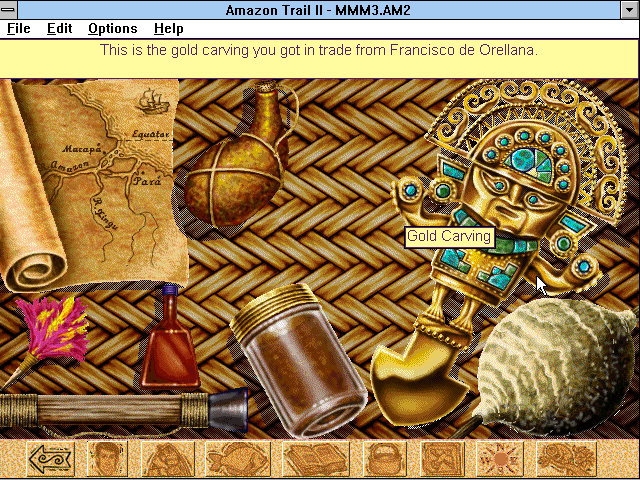Select the large striped seashell
Image resolution: width=640 pixels, height=480 pixels.
[x=557, y=367]
